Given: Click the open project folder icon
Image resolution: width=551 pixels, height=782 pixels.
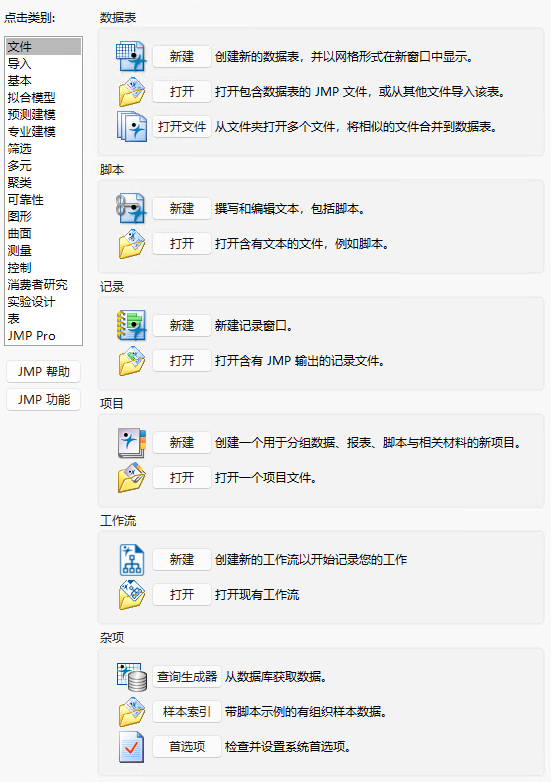Looking at the screenshot, I should click(132, 478).
